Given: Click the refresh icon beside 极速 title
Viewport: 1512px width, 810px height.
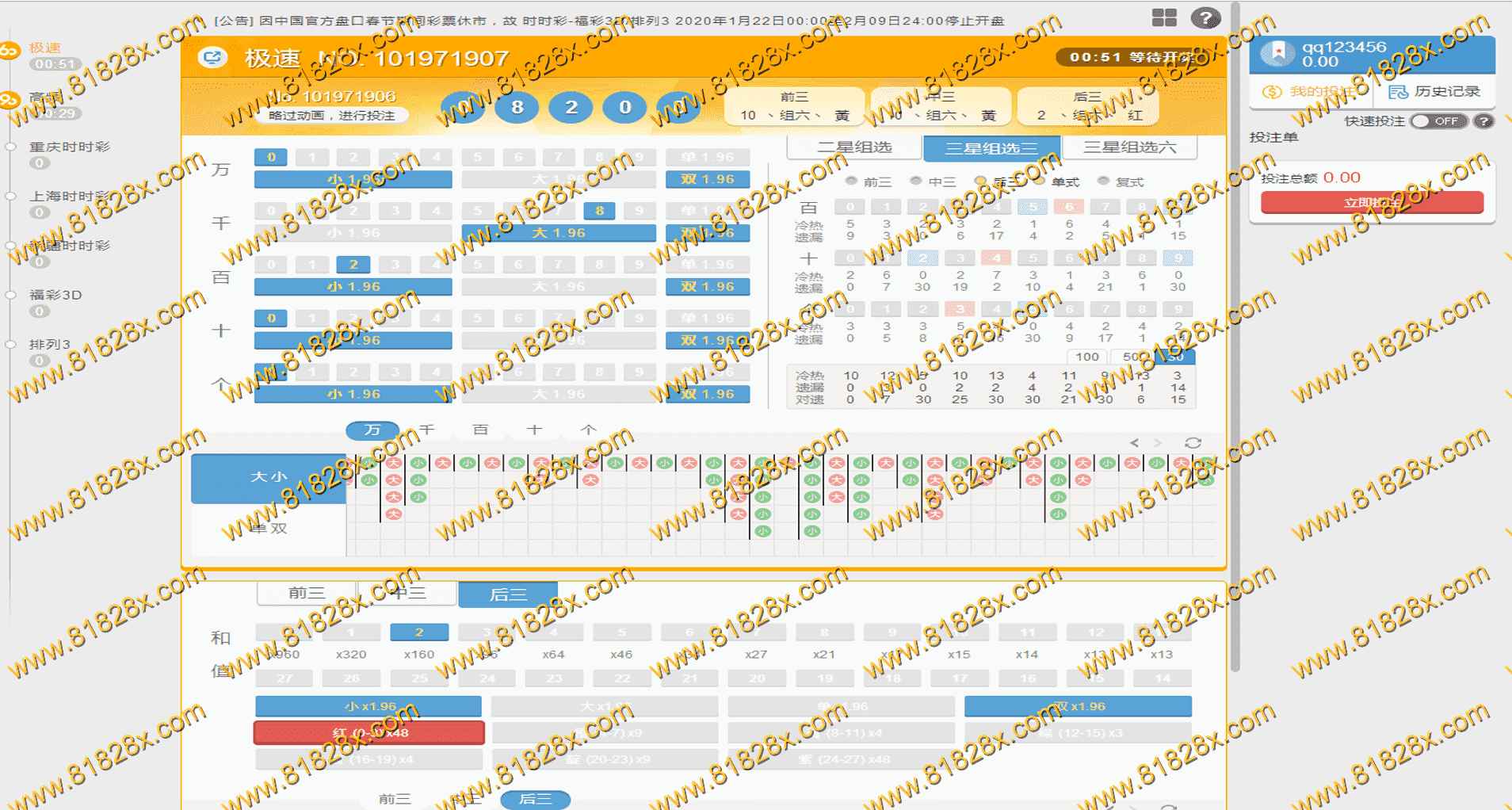Looking at the screenshot, I should 212,57.
